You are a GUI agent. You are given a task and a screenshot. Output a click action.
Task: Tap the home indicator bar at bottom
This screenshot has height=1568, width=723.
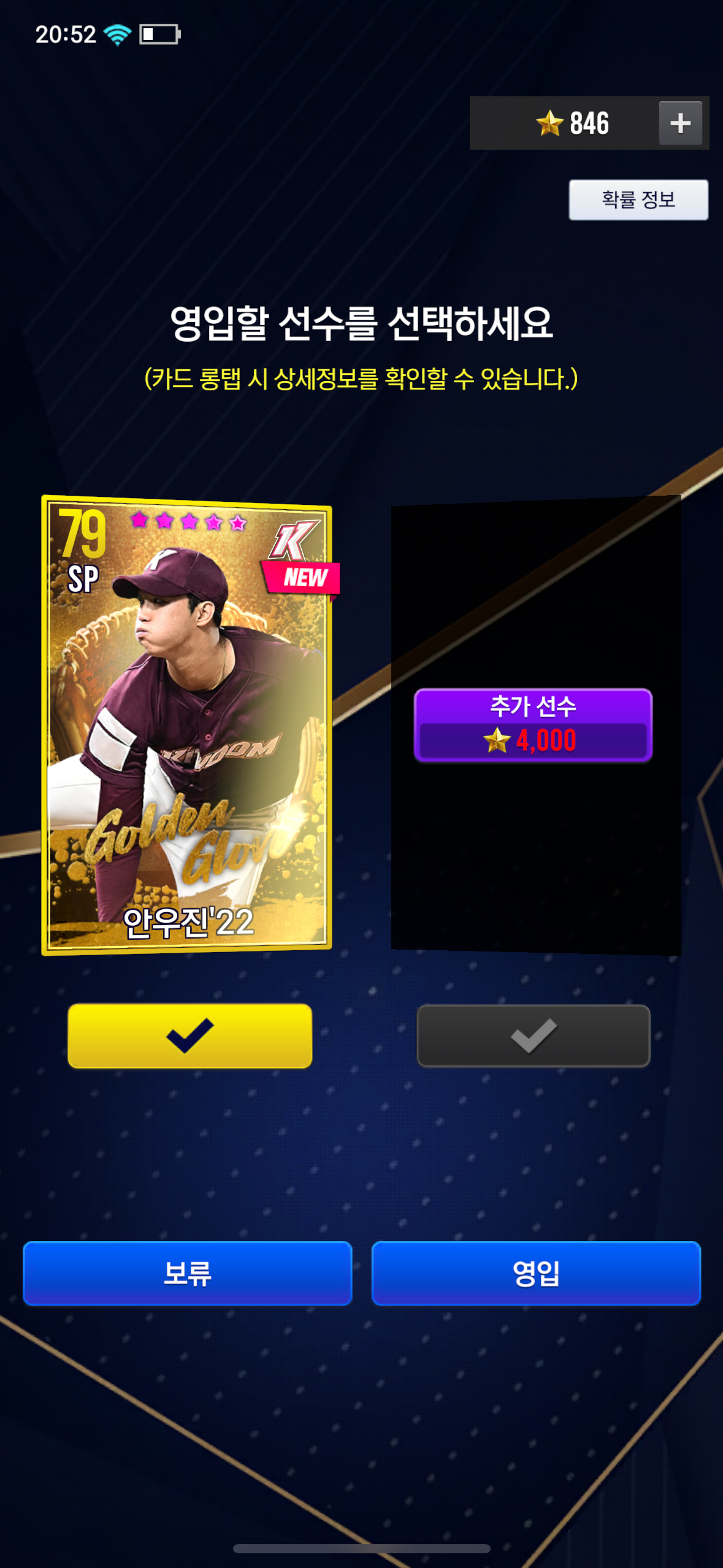(x=361, y=1549)
